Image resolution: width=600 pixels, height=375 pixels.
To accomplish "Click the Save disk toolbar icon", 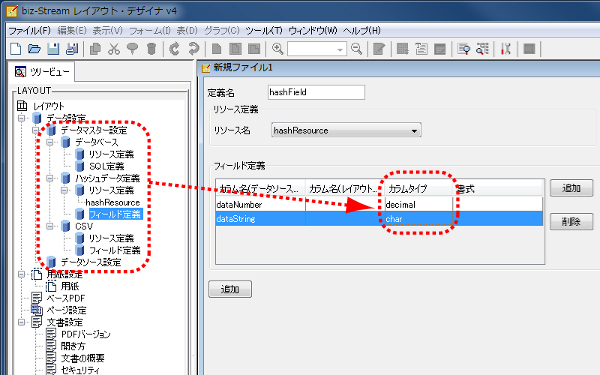I will click(x=53, y=49).
